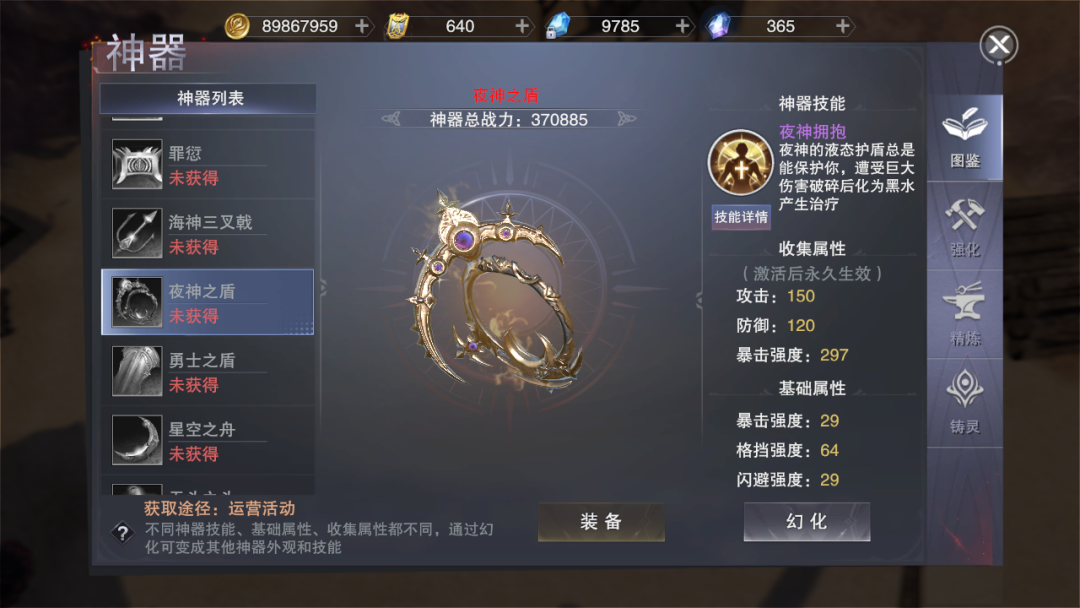Open the 铸灵 emblem icon
The width and height of the screenshot is (1080, 608).
click(x=964, y=403)
